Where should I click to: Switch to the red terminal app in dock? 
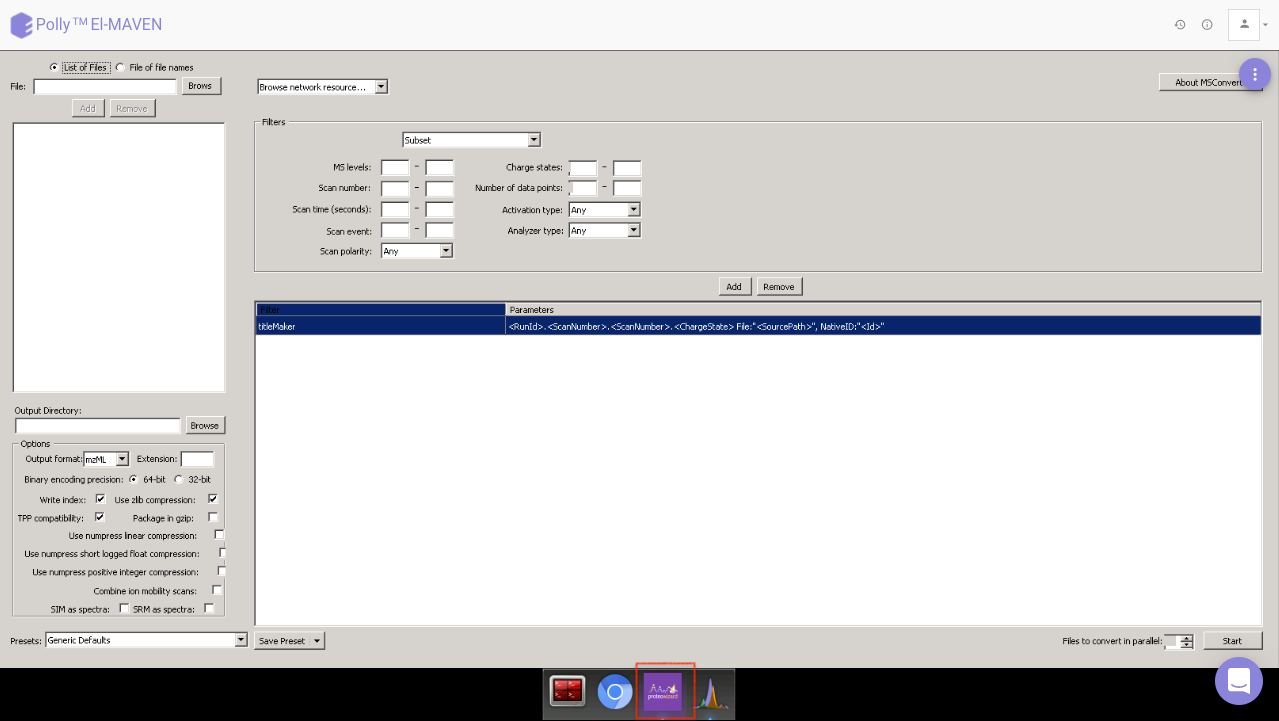pyautogui.click(x=567, y=692)
